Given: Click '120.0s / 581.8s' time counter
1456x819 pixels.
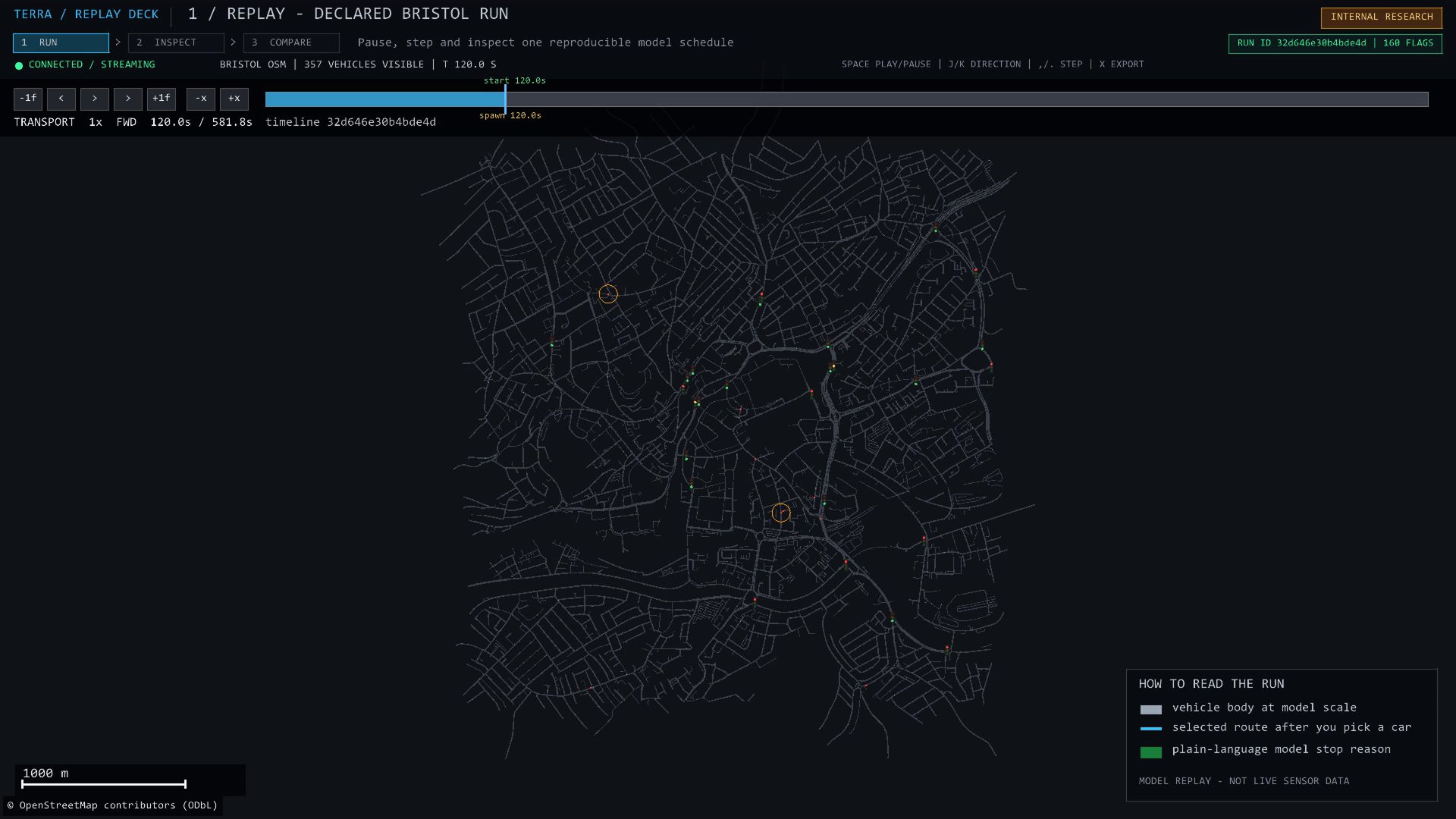Looking at the screenshot, I should [x=201, y=122].
